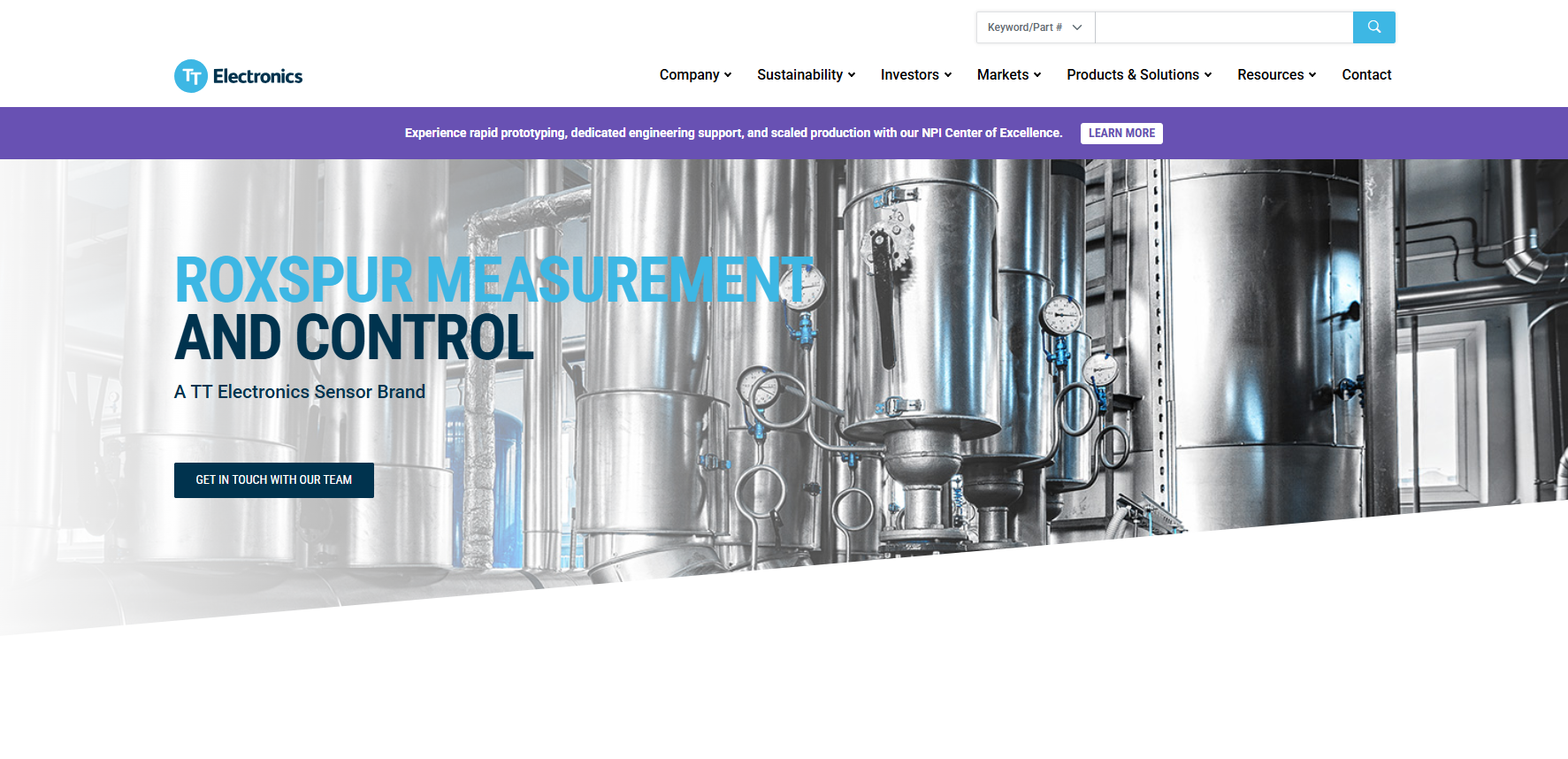Open the Keyword/Part # search type dropdown
Image resolution: width=1568 pixels, height=759 pixels.
1035,27
